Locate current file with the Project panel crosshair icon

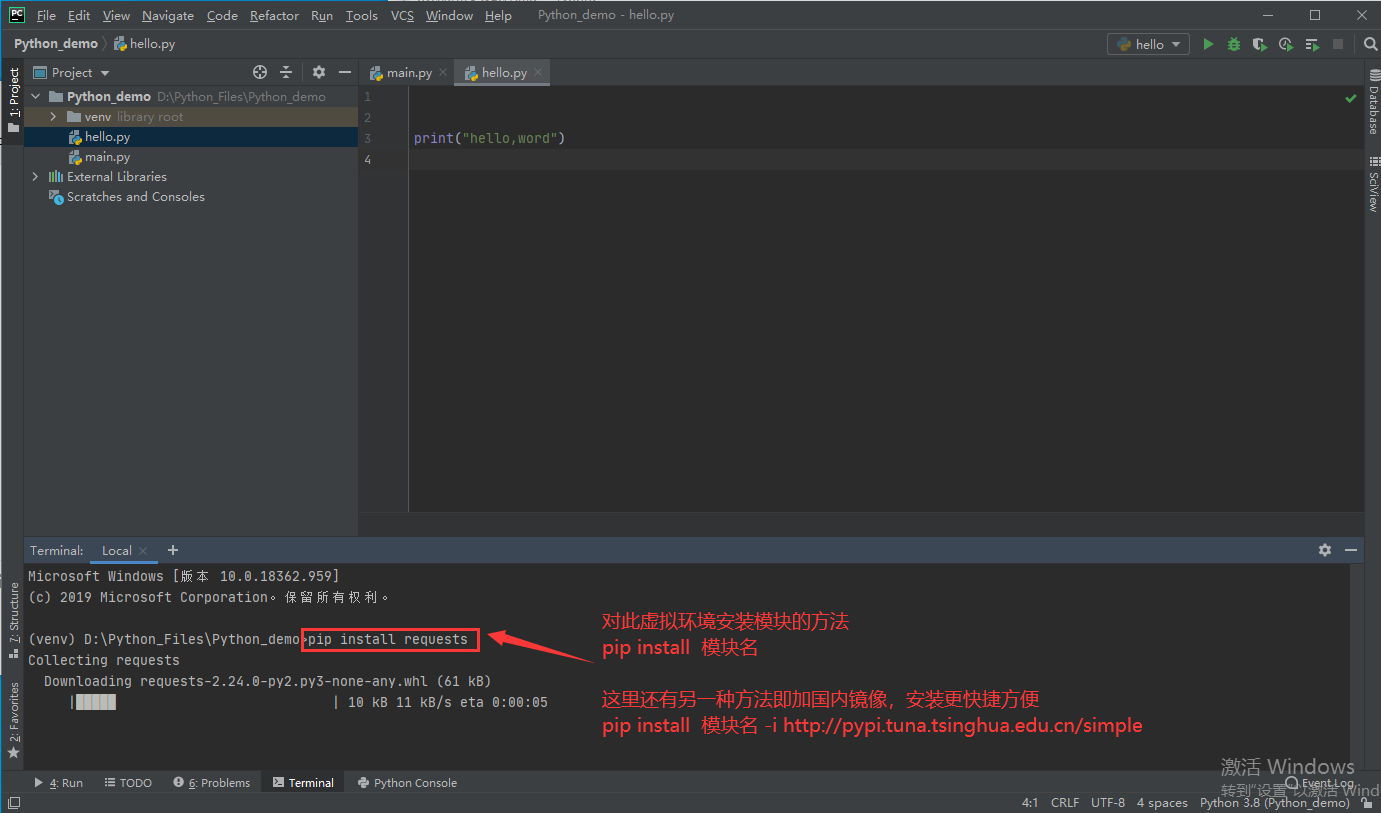pyautogui.click(x=260, y=72)
